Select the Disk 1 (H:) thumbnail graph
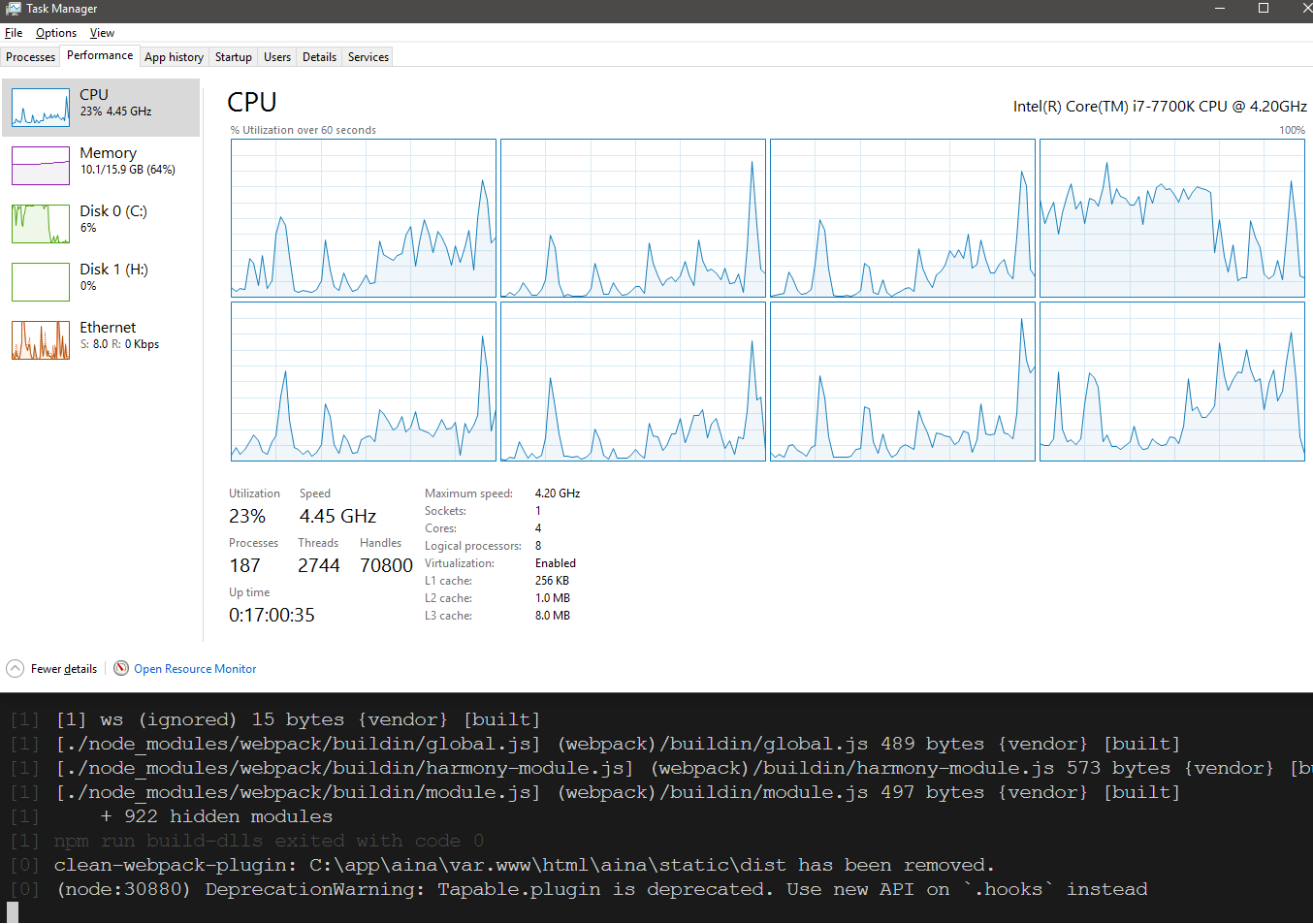This screenshot has width=1313, height=924. [x=41, y=282]
